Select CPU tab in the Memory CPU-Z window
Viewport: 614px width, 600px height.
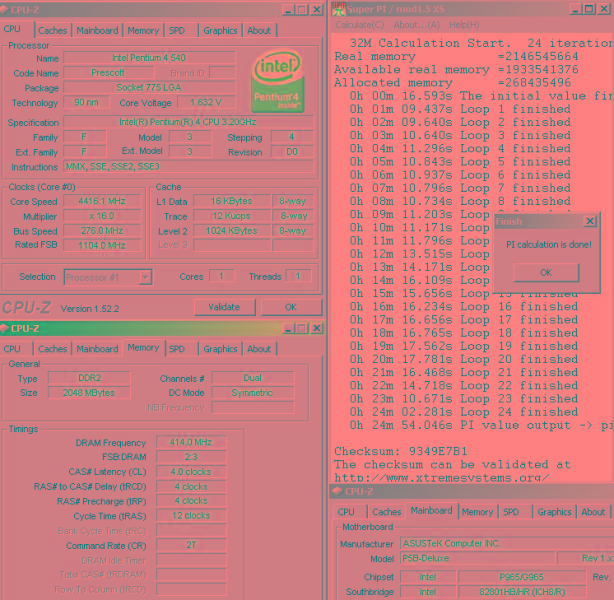tap(12, 349)
